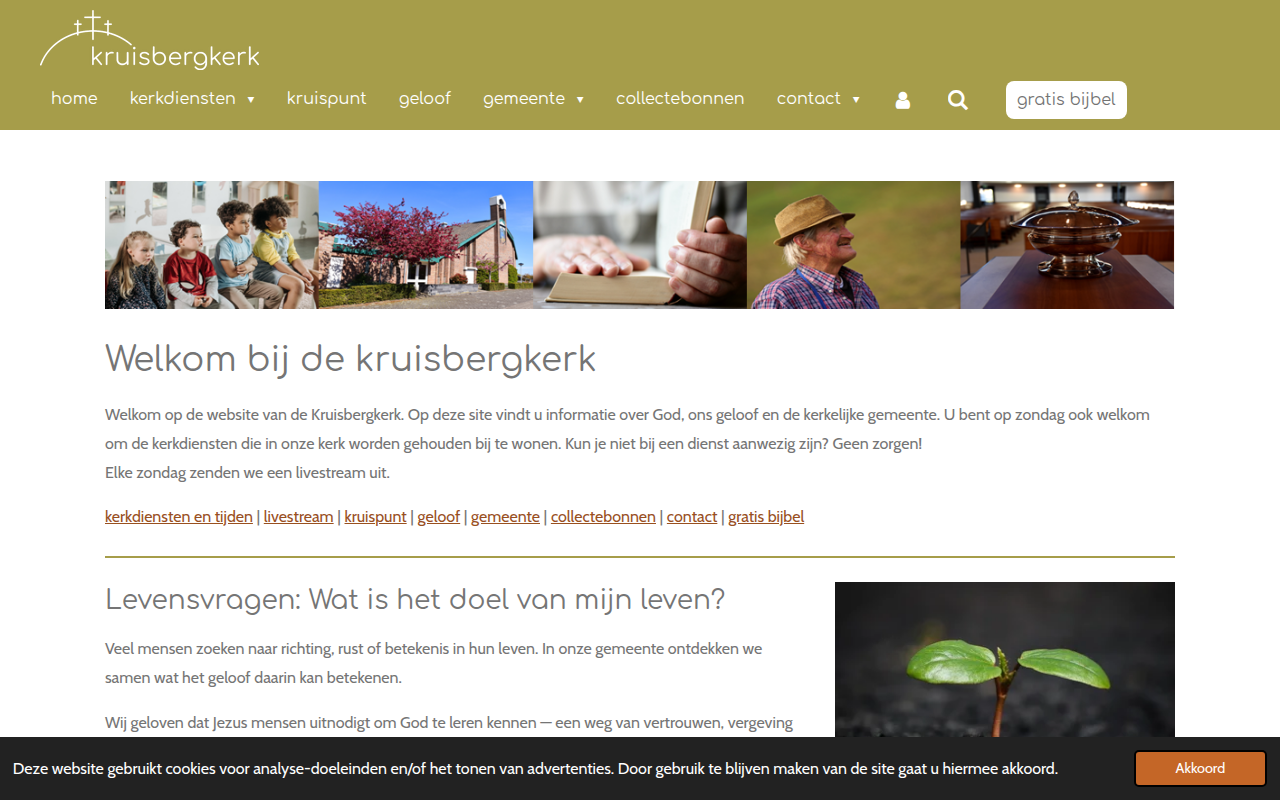This screenshot has height=800, width=1280.
Task: Follow the 'kerkdiensten en tijden' link
Action: click(x=179, y=517)
